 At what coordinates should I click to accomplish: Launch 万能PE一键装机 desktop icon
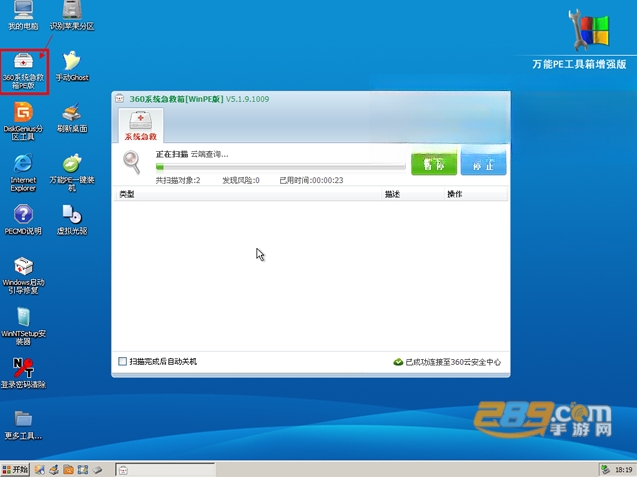[72, 173]
